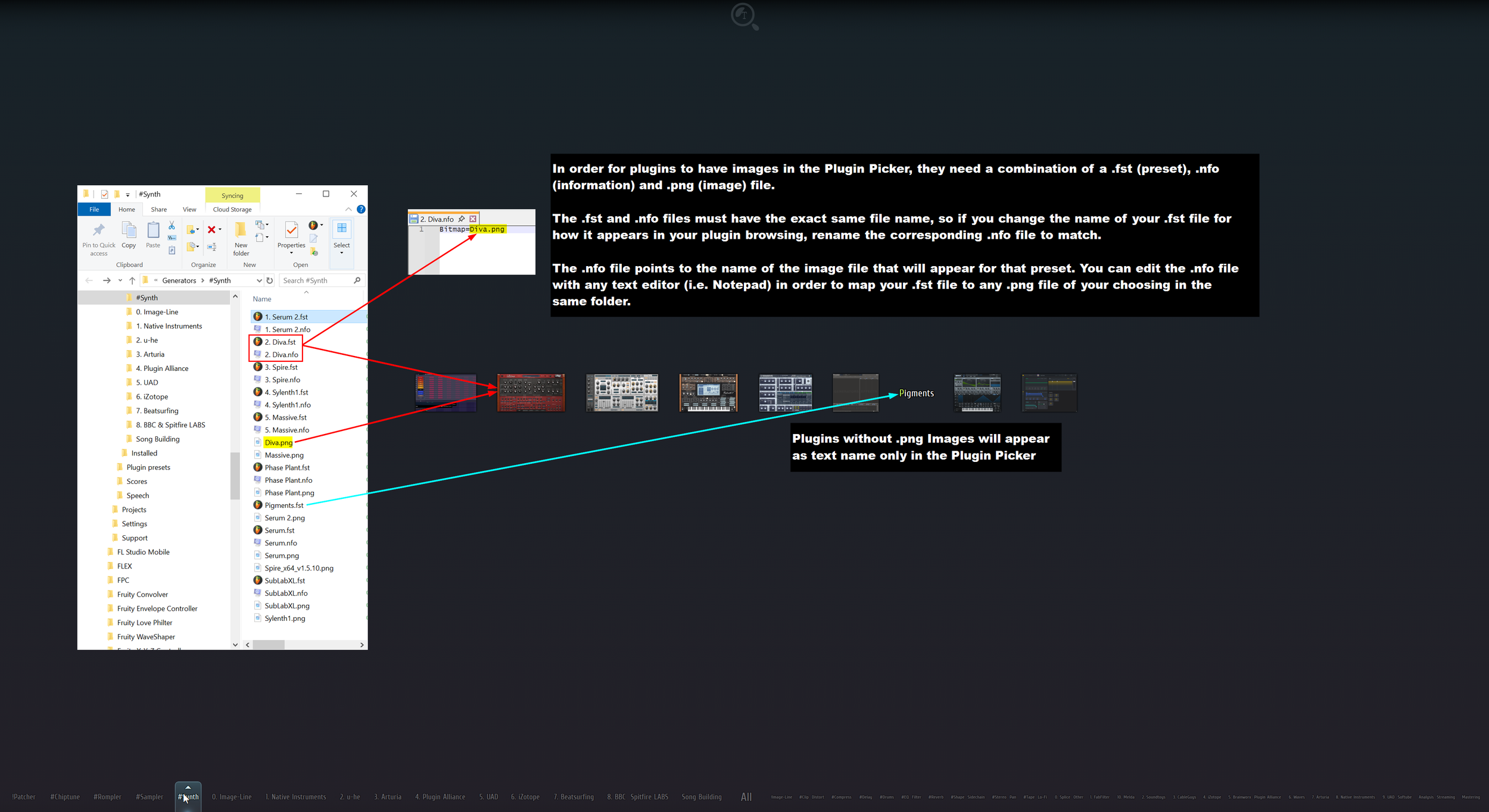Click the Properties checkmark icon in ribbon
The image size is (1489, 812).
click(291, 230)
